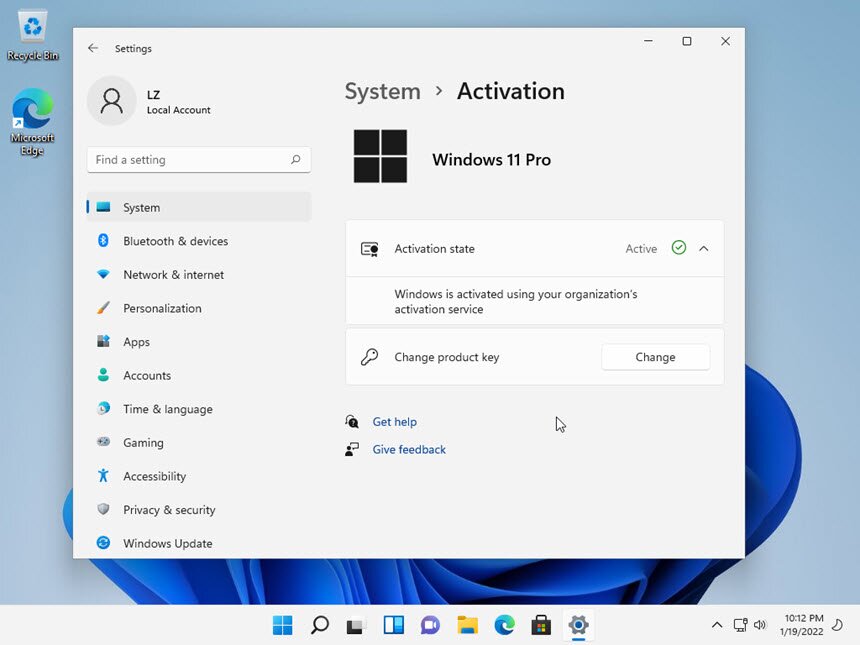Image resolution: width=860 pixels, height=645 pixels.
Task: Click the Activation state certificate icon
Action: click(370, 249)
